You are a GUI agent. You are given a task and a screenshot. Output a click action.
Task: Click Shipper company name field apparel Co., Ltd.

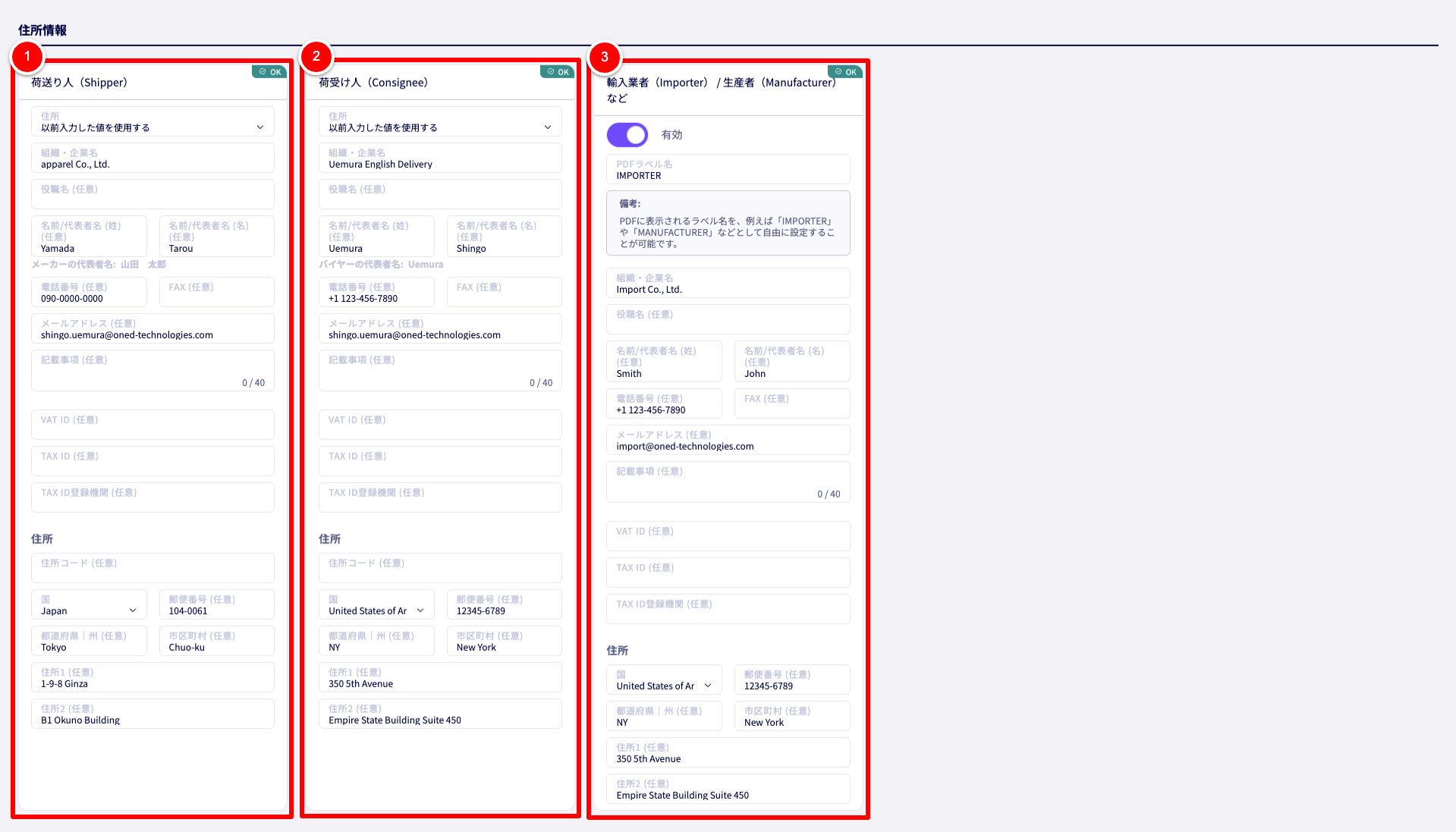click(153, 159)
